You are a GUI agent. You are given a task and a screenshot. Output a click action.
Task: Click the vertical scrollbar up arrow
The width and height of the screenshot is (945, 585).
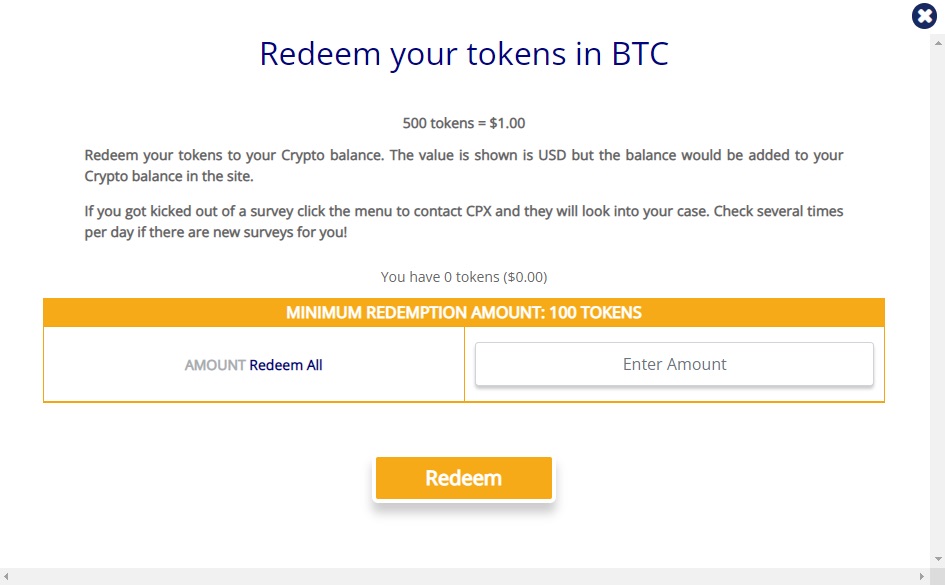coord(938,43)
